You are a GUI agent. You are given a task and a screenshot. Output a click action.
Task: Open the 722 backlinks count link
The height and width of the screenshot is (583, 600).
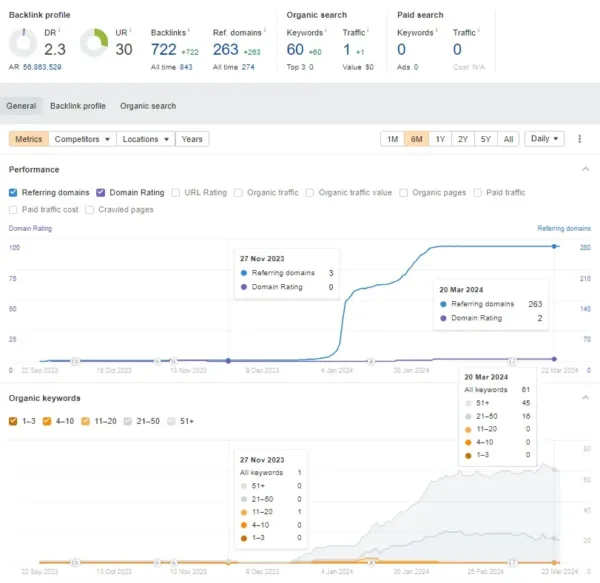pyautogui.click(x=164, y=49)
